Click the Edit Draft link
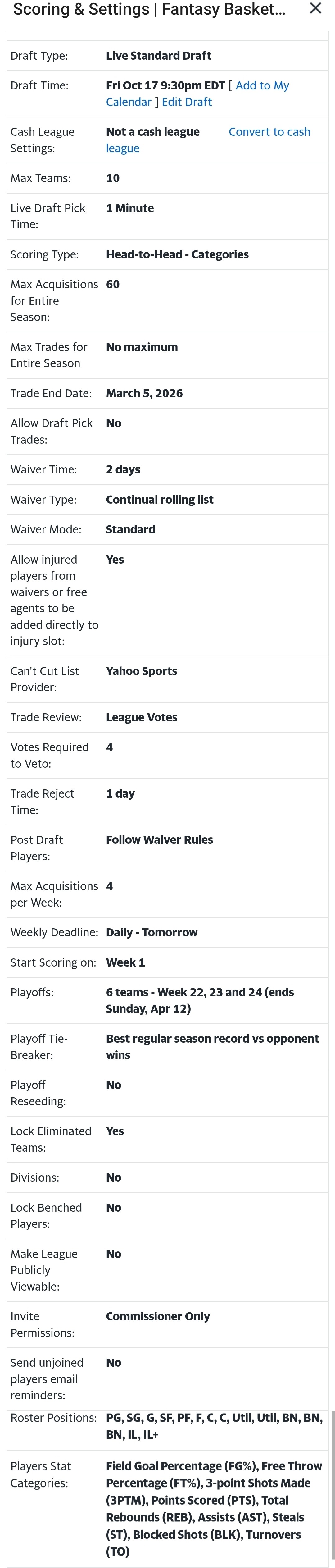This screenshot has width=335, height=1568. (x=187, y=102)
